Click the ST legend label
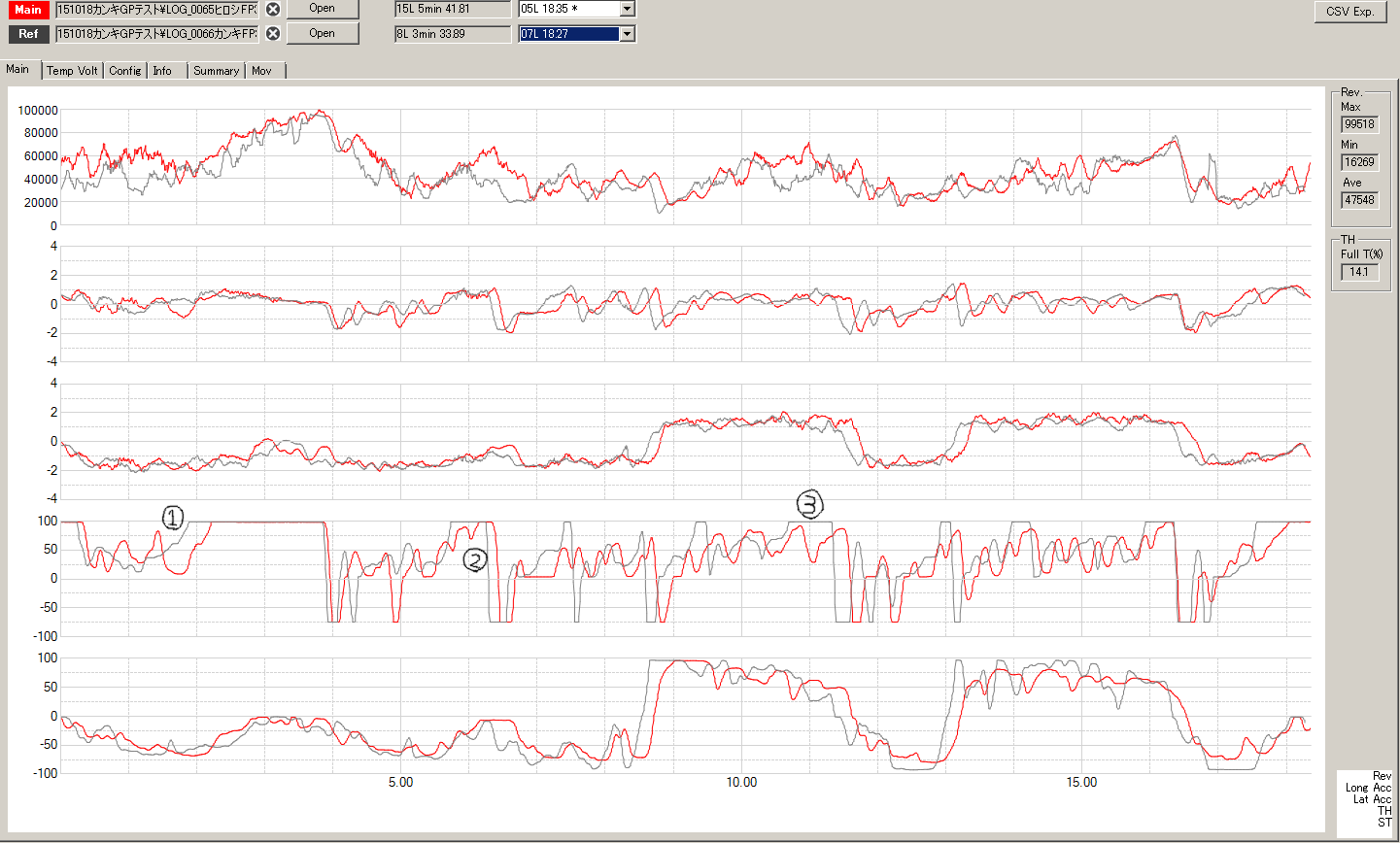The width and height of the screenshot is (1400, 843). (1384, 823)
